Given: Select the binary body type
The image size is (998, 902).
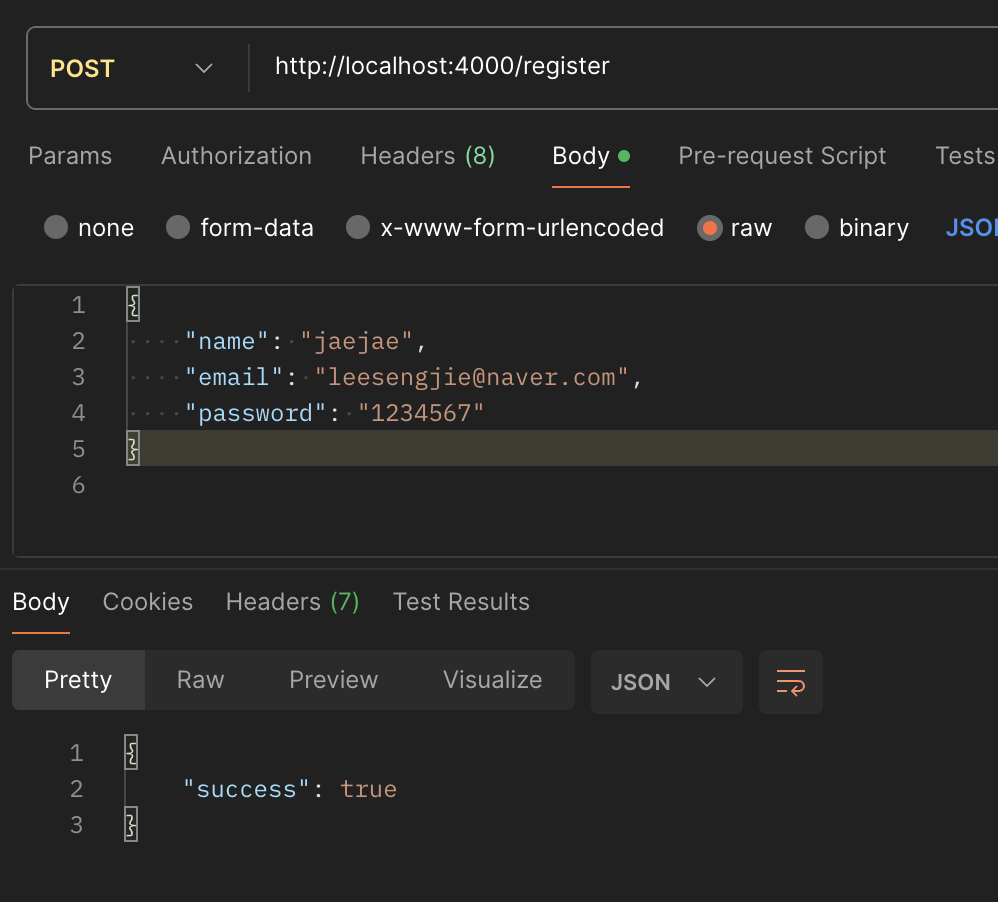Looking at the screenshot, I should tap(857, 227).
